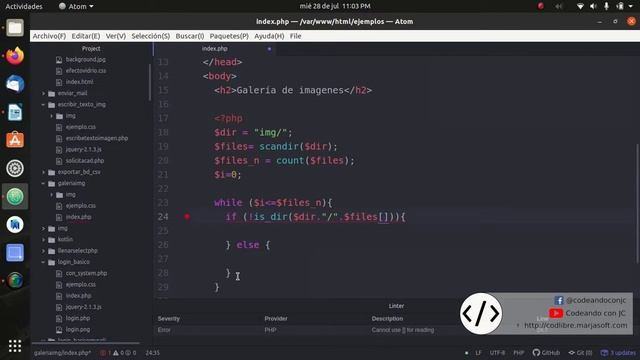Open the Ver(V) menu
This screenshot has width=640, height=360.
coord(116,36)
